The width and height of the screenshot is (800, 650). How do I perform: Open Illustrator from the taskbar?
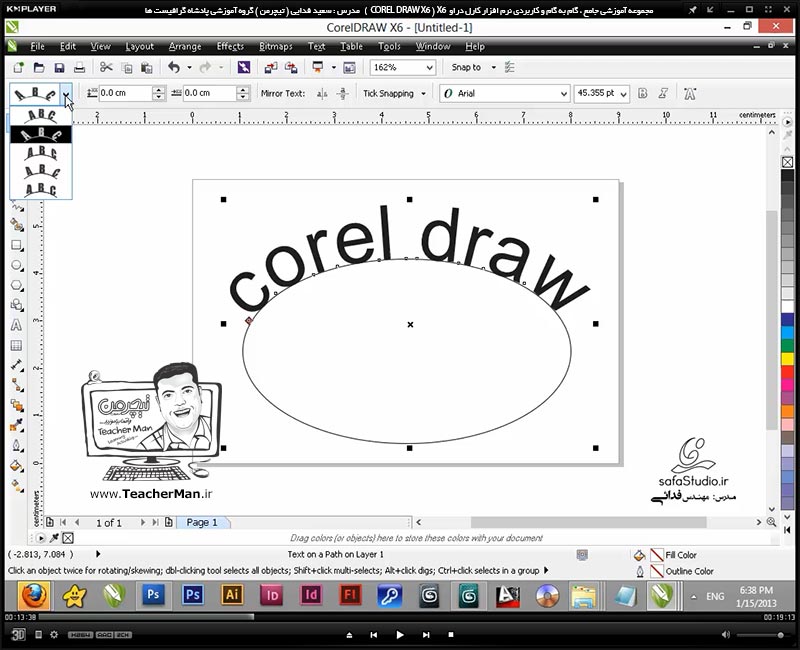pos(232,595)
